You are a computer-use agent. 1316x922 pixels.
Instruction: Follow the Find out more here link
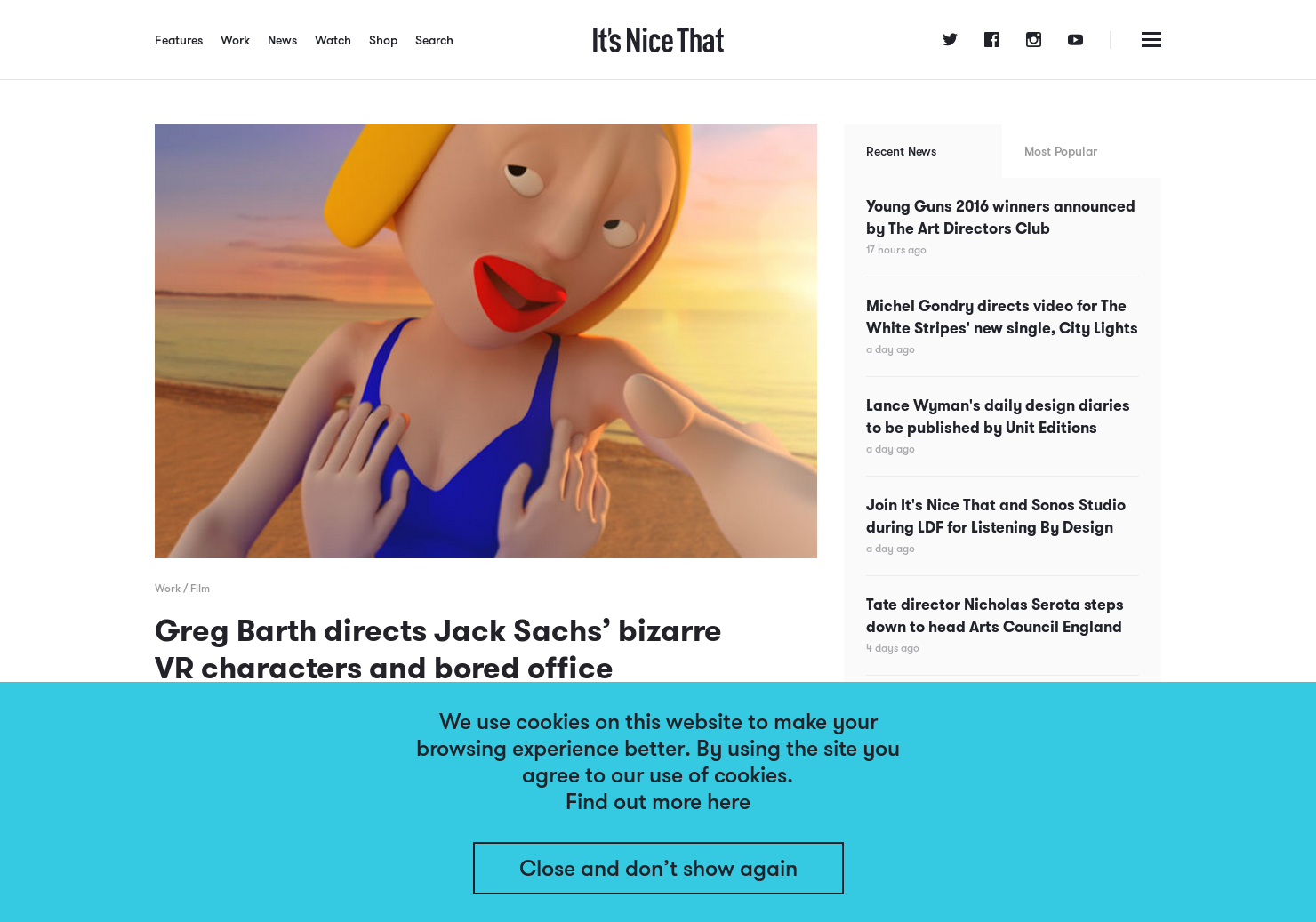[658, 802]
